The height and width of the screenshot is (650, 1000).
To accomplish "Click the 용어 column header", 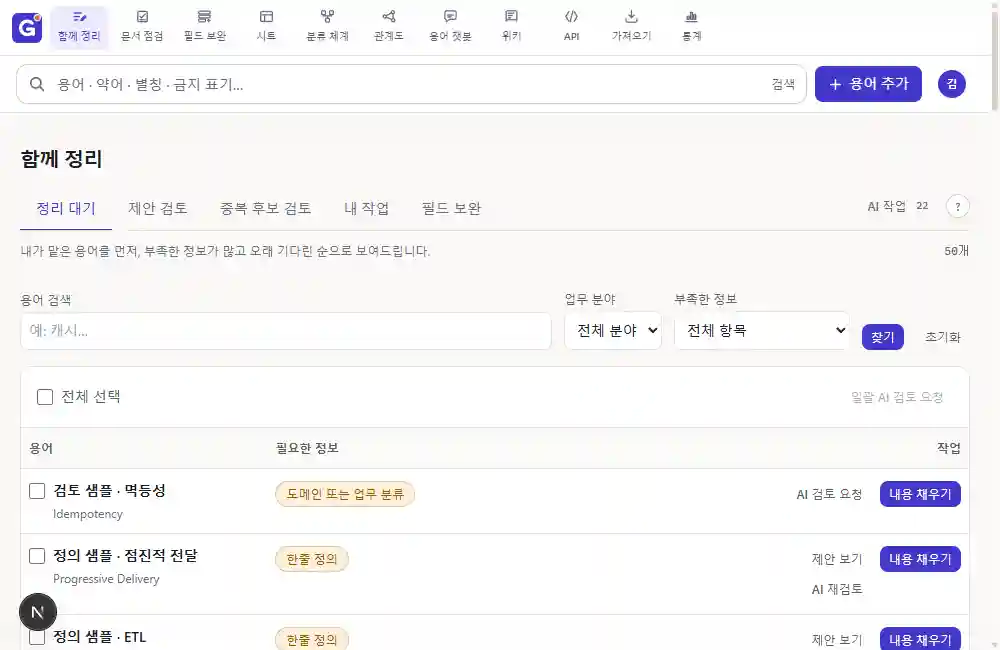I will (41, 448).
